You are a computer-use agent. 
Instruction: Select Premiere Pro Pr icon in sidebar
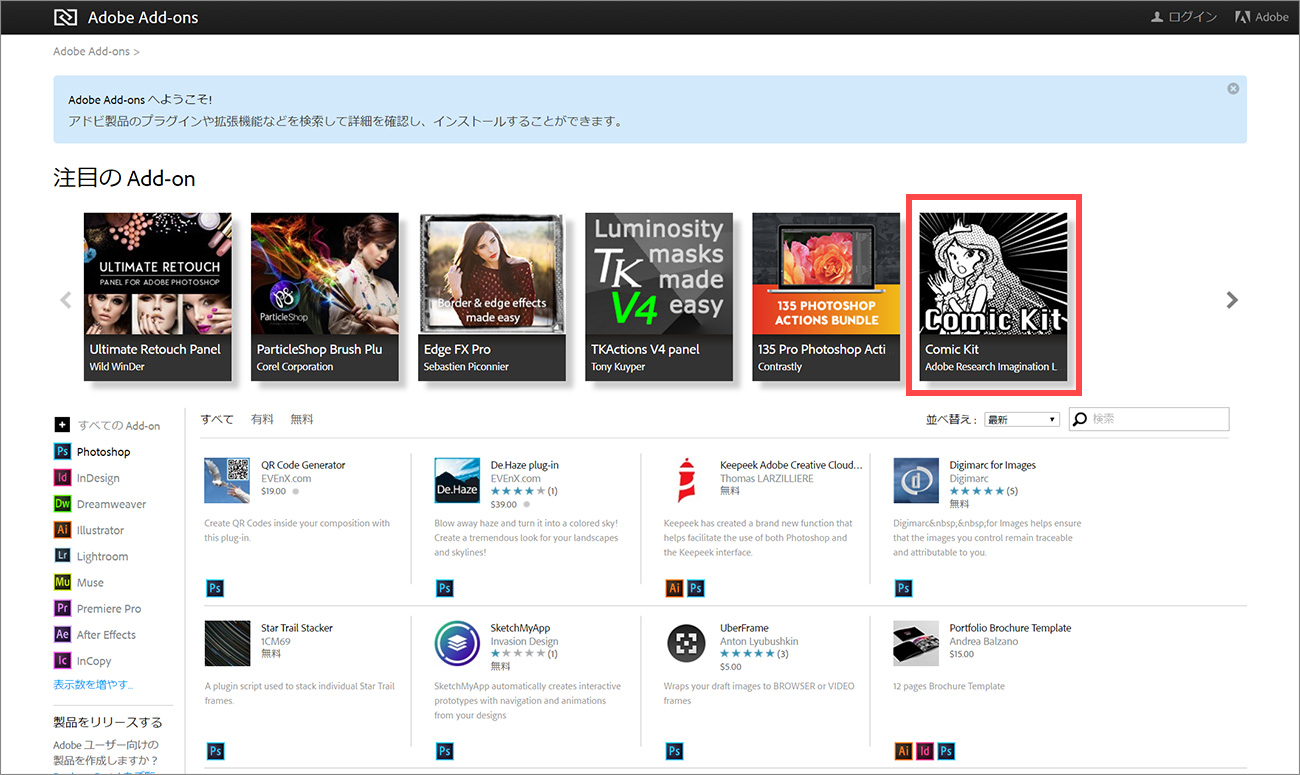(62, 607)
